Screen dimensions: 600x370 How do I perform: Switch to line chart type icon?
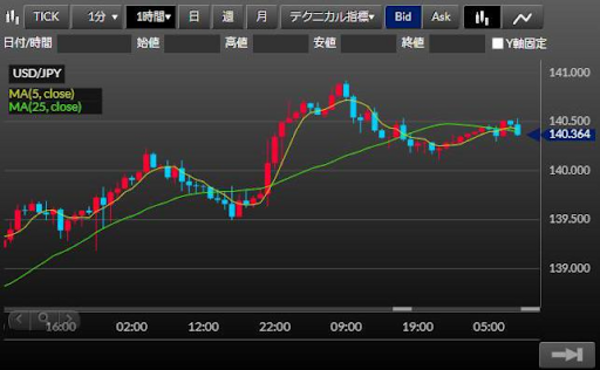point(522,17)
